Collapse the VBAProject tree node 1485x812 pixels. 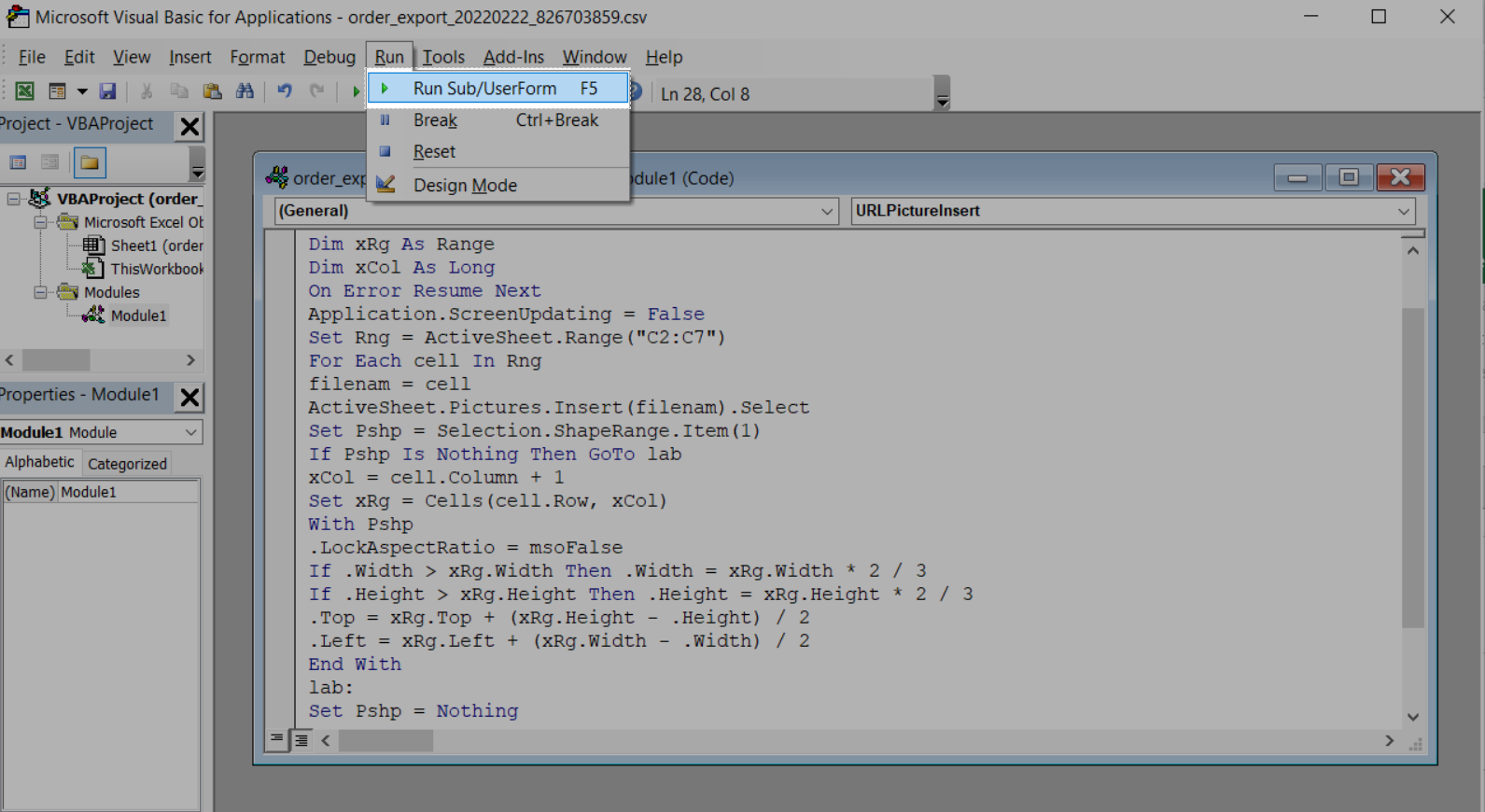13,199
